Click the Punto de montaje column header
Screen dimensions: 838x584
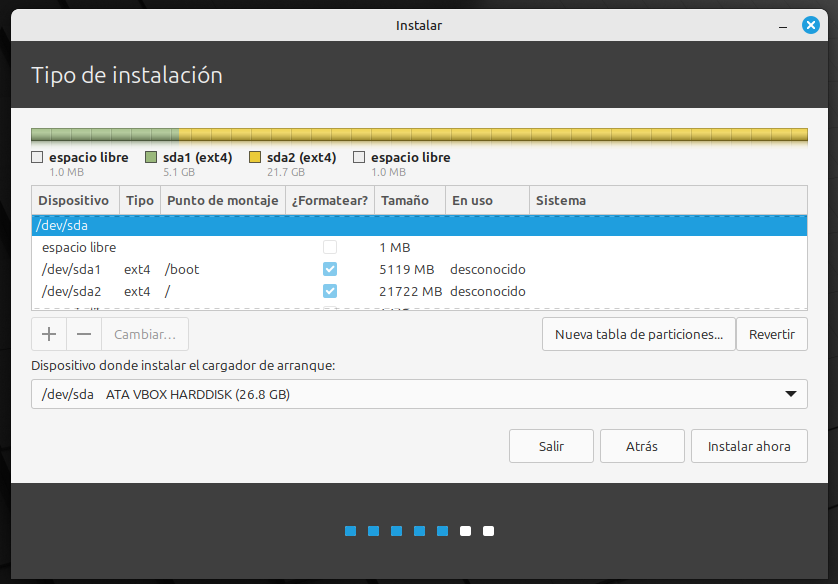pyautogui.click(x=222, y=200)
